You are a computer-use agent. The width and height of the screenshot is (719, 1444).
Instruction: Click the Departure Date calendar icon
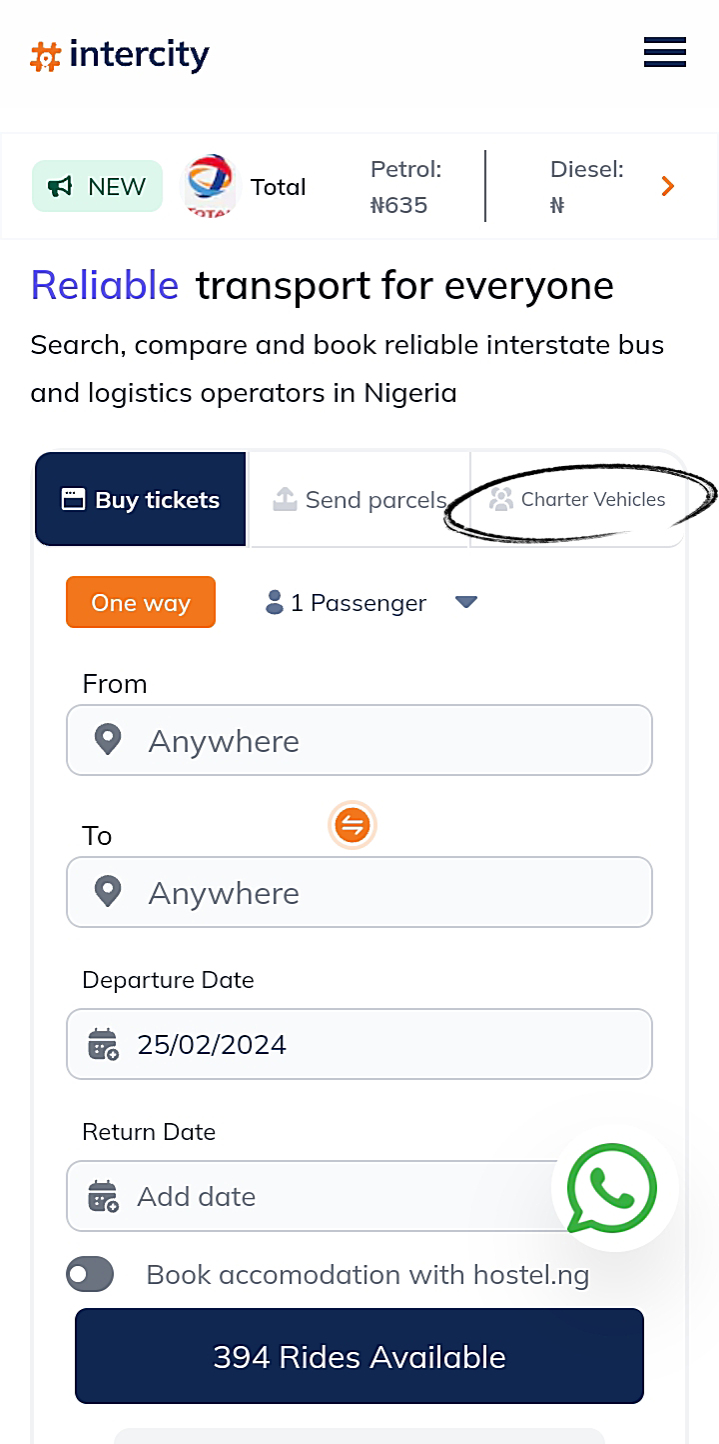103,1044
